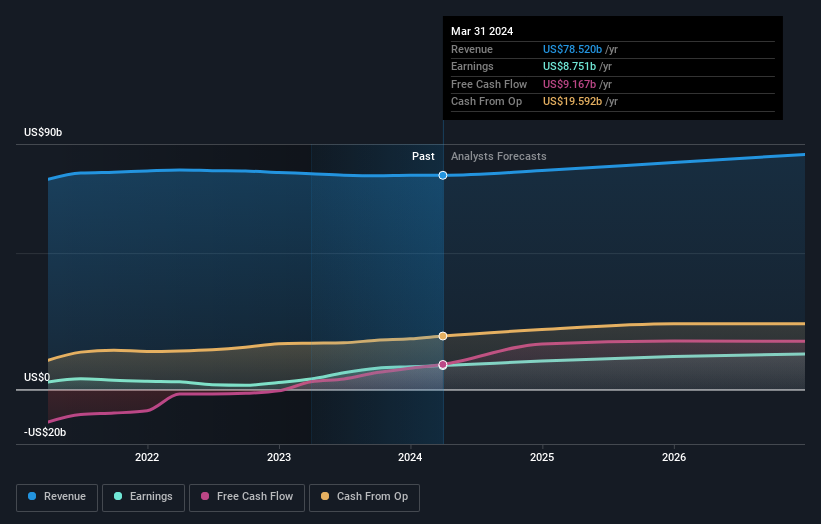The image size is (821, 524).
Task: Click the 2026 x-axis label
Action: (674, 457)
